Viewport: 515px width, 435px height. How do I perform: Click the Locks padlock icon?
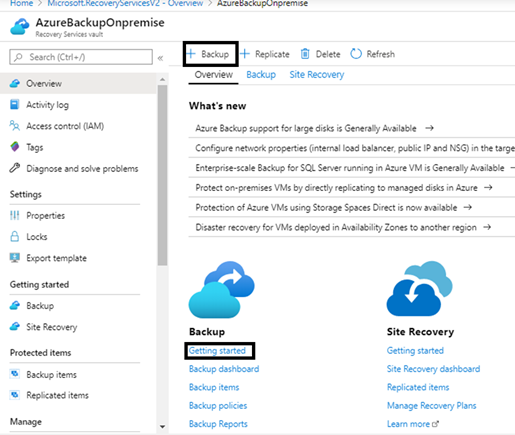15,236
